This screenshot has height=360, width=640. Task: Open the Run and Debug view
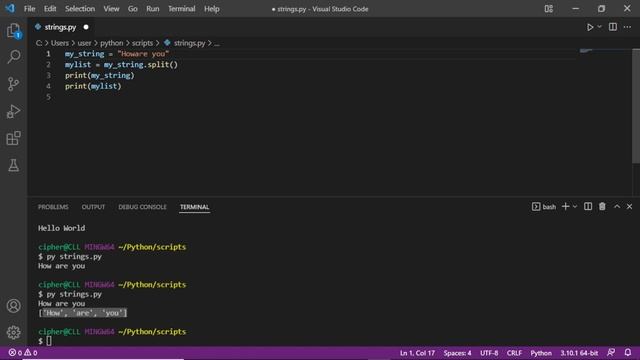click(13, 111)
